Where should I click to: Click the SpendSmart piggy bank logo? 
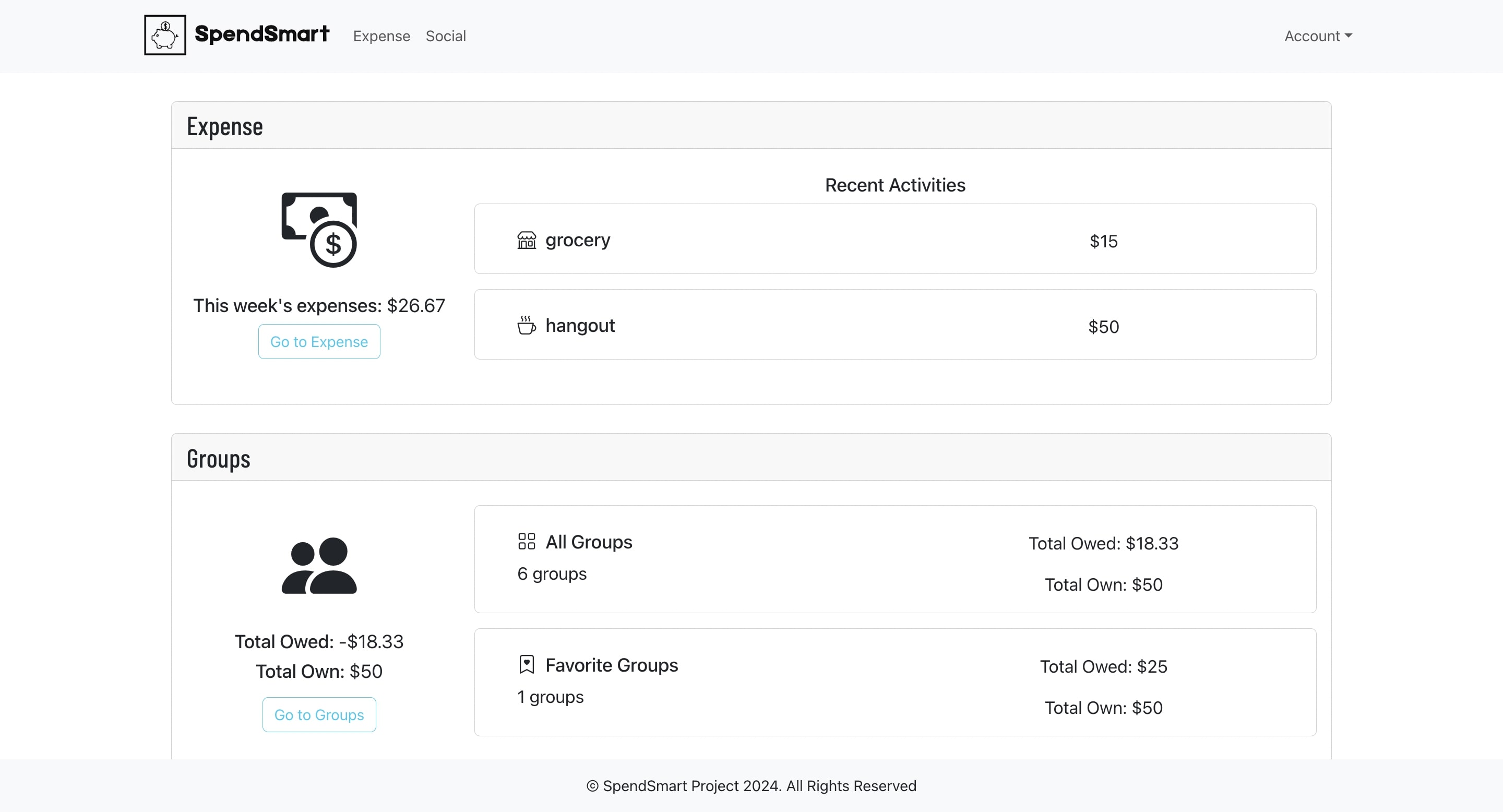(165, 35)
